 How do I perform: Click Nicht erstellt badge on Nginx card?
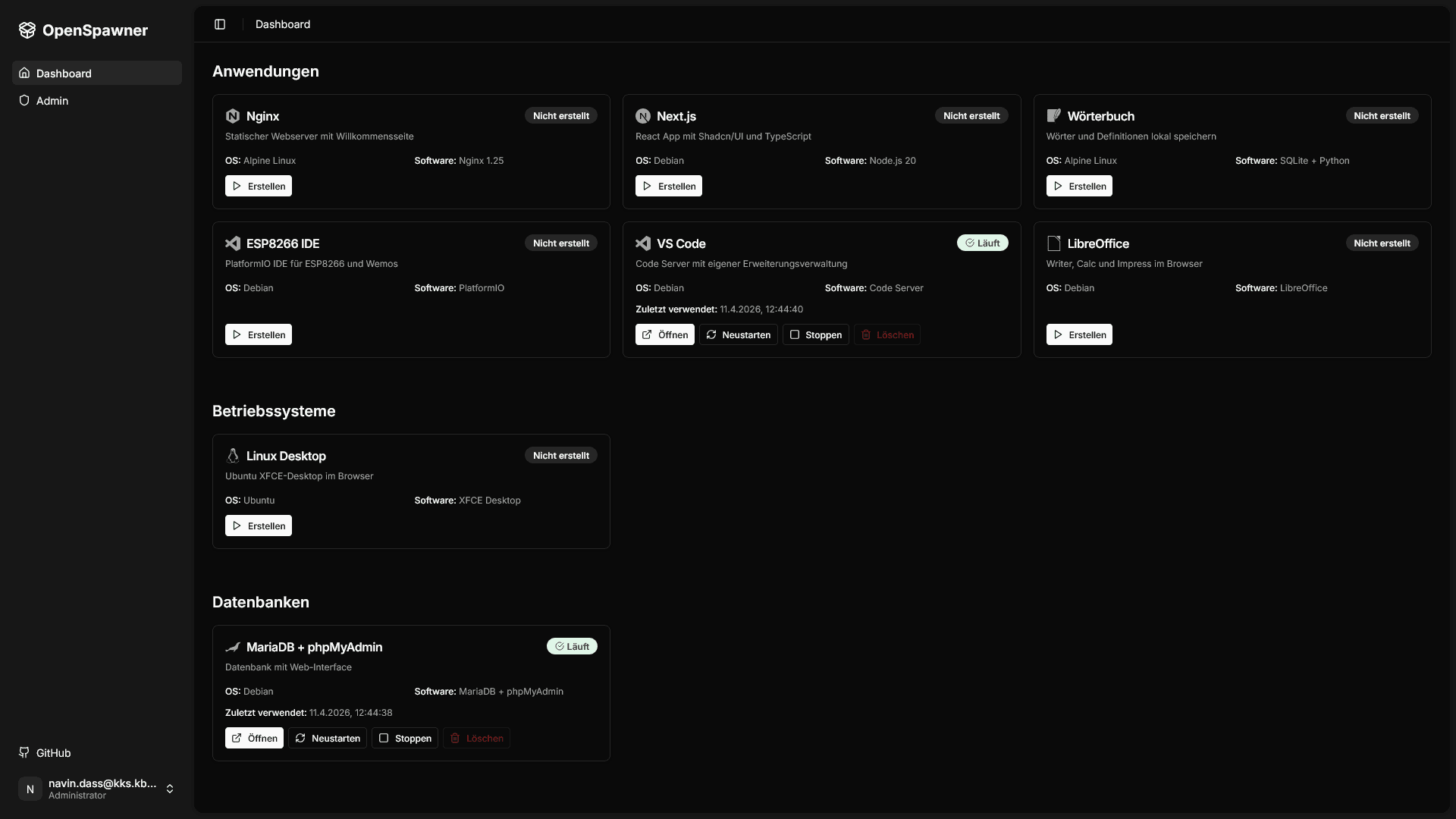pyautogui.click(x=561, y=115)
